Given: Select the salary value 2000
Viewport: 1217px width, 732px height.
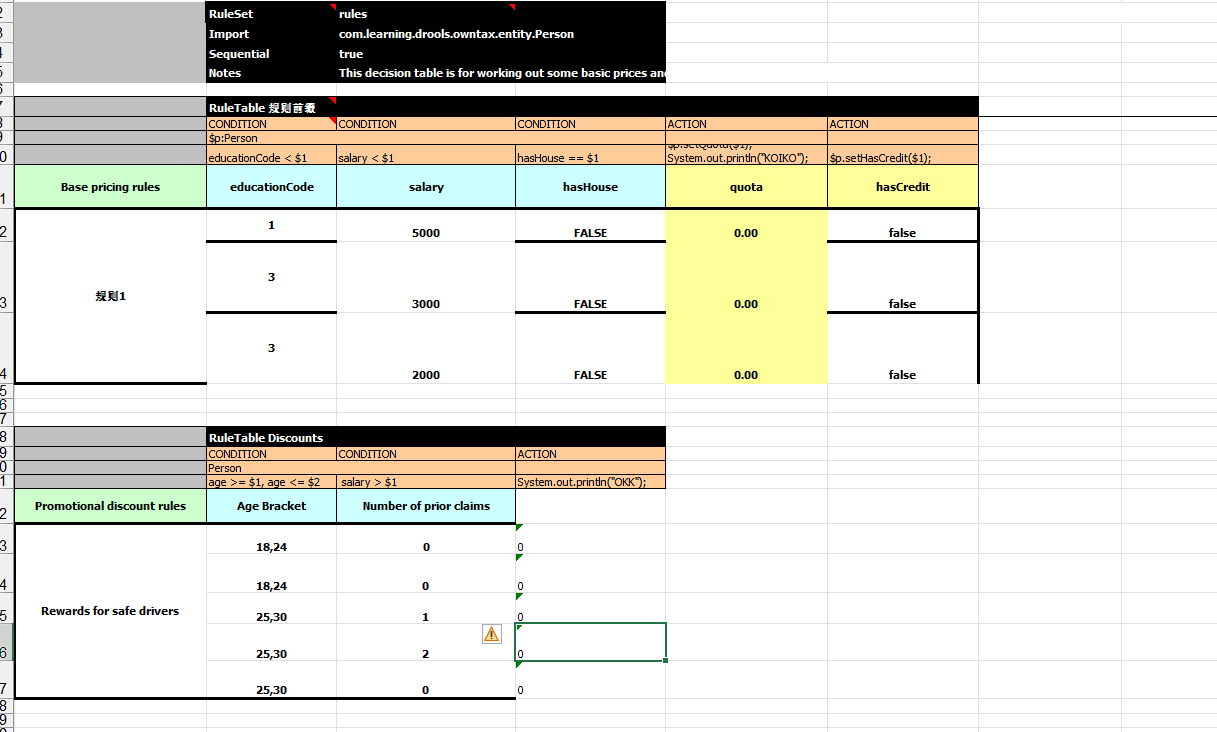Looking at the screenshot, I should (426, 348).
